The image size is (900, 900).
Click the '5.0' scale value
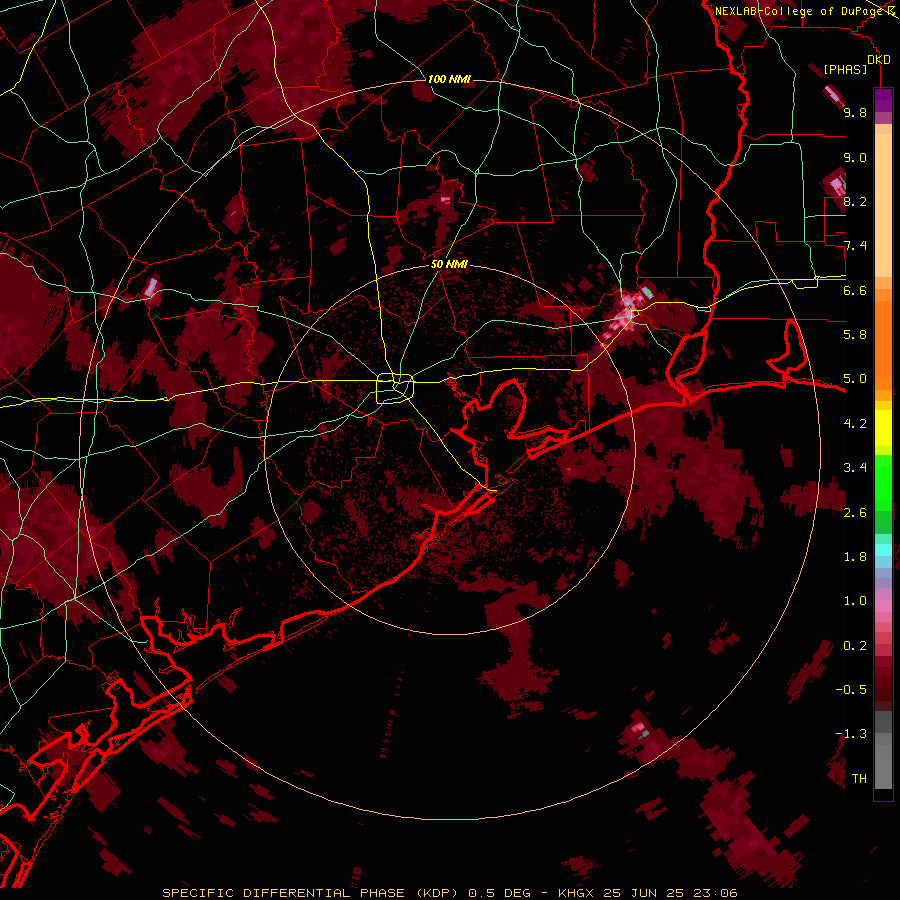tap(855, 379)
